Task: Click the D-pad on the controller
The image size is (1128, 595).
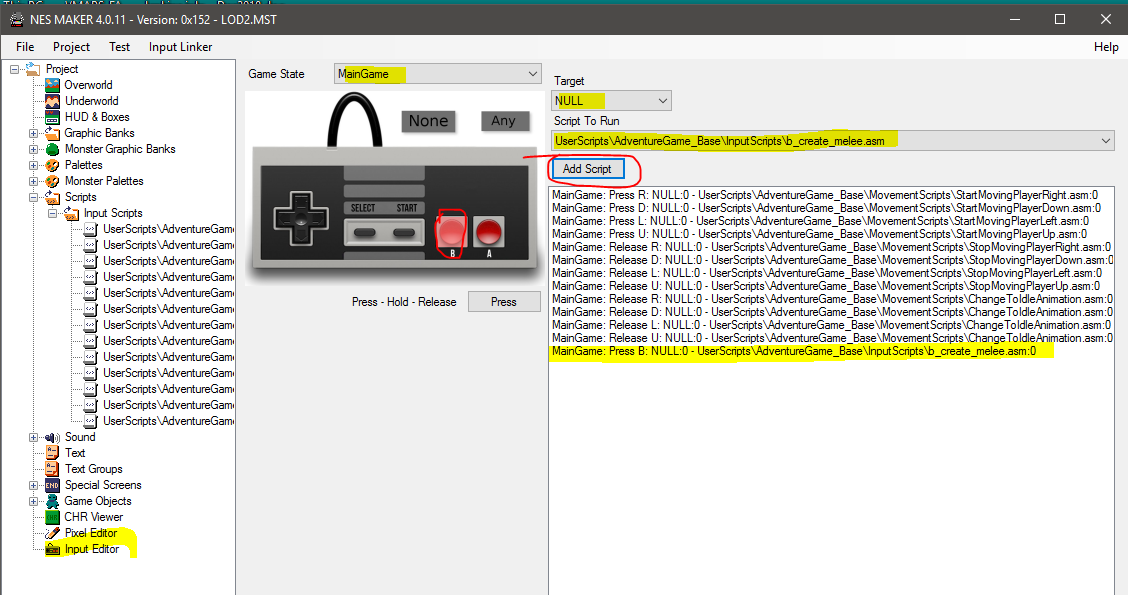Action: (301, 218)
